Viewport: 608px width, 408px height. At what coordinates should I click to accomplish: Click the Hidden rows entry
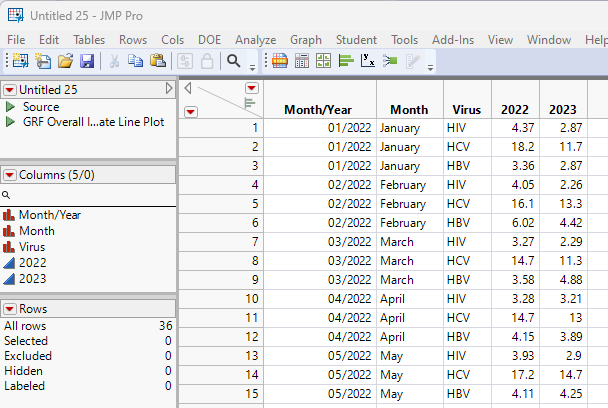pos(88,371)
